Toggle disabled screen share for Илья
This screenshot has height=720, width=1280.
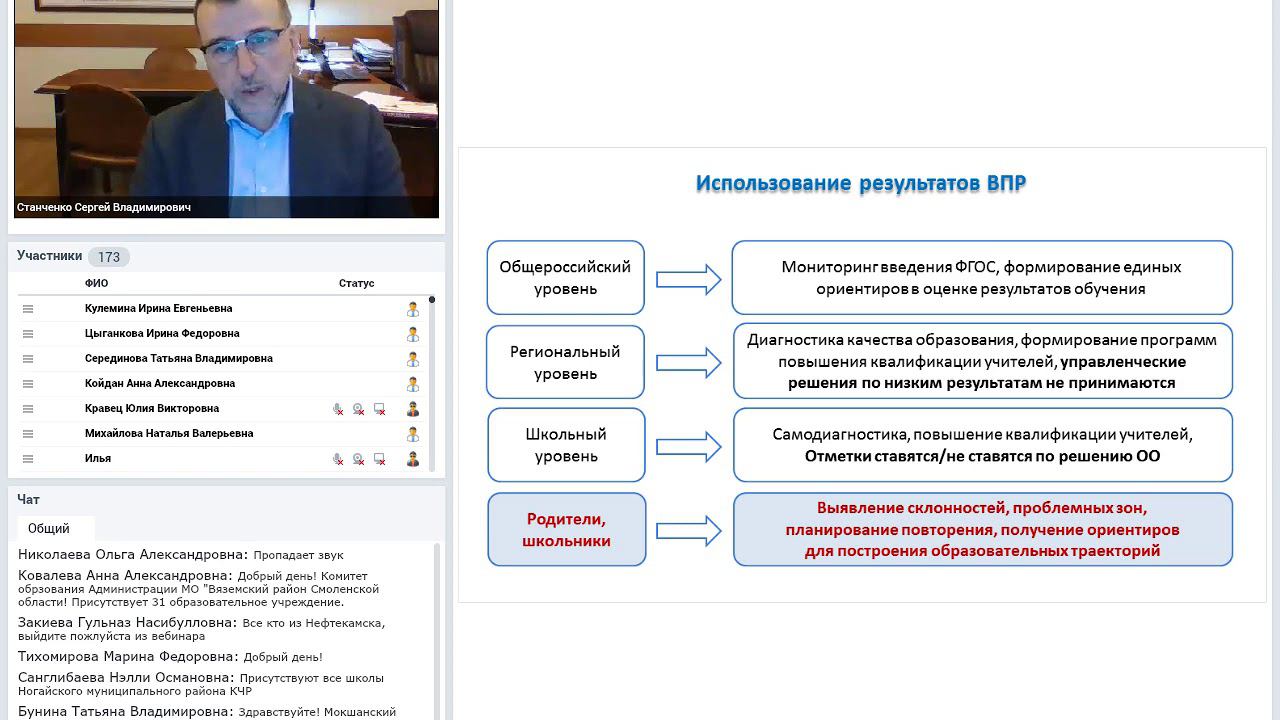(x=379, y=459)
